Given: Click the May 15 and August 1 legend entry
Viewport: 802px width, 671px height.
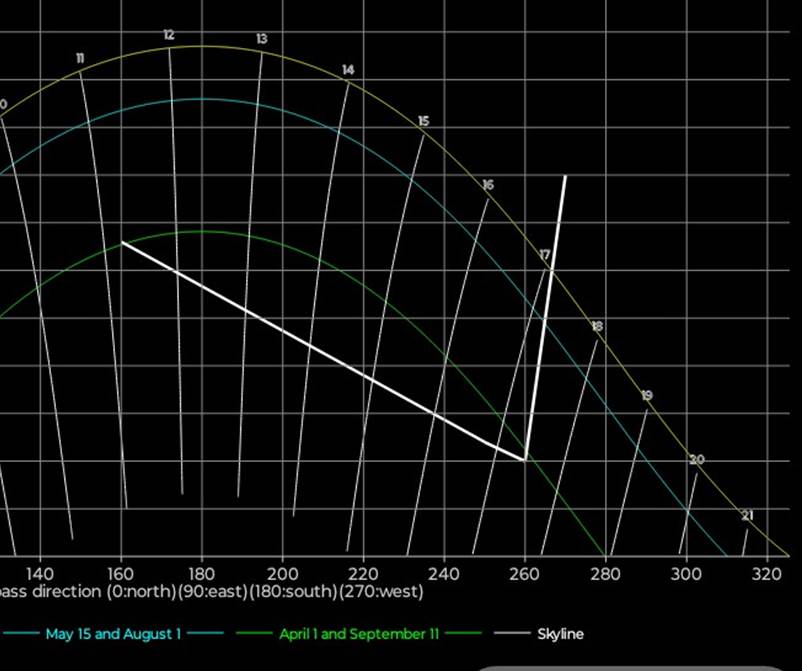Looking at the screenshot, I should (113, 634).
